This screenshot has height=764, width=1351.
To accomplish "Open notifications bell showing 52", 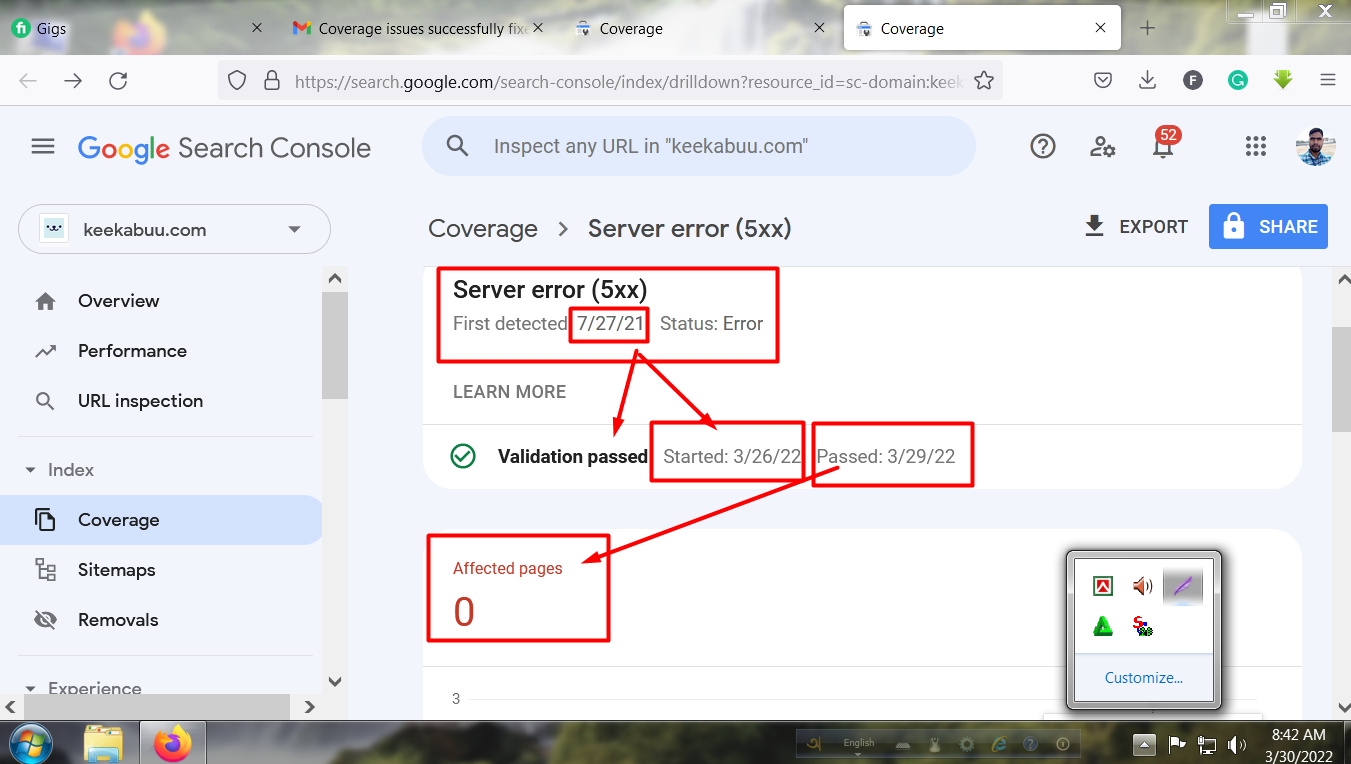I will 1163,145.
